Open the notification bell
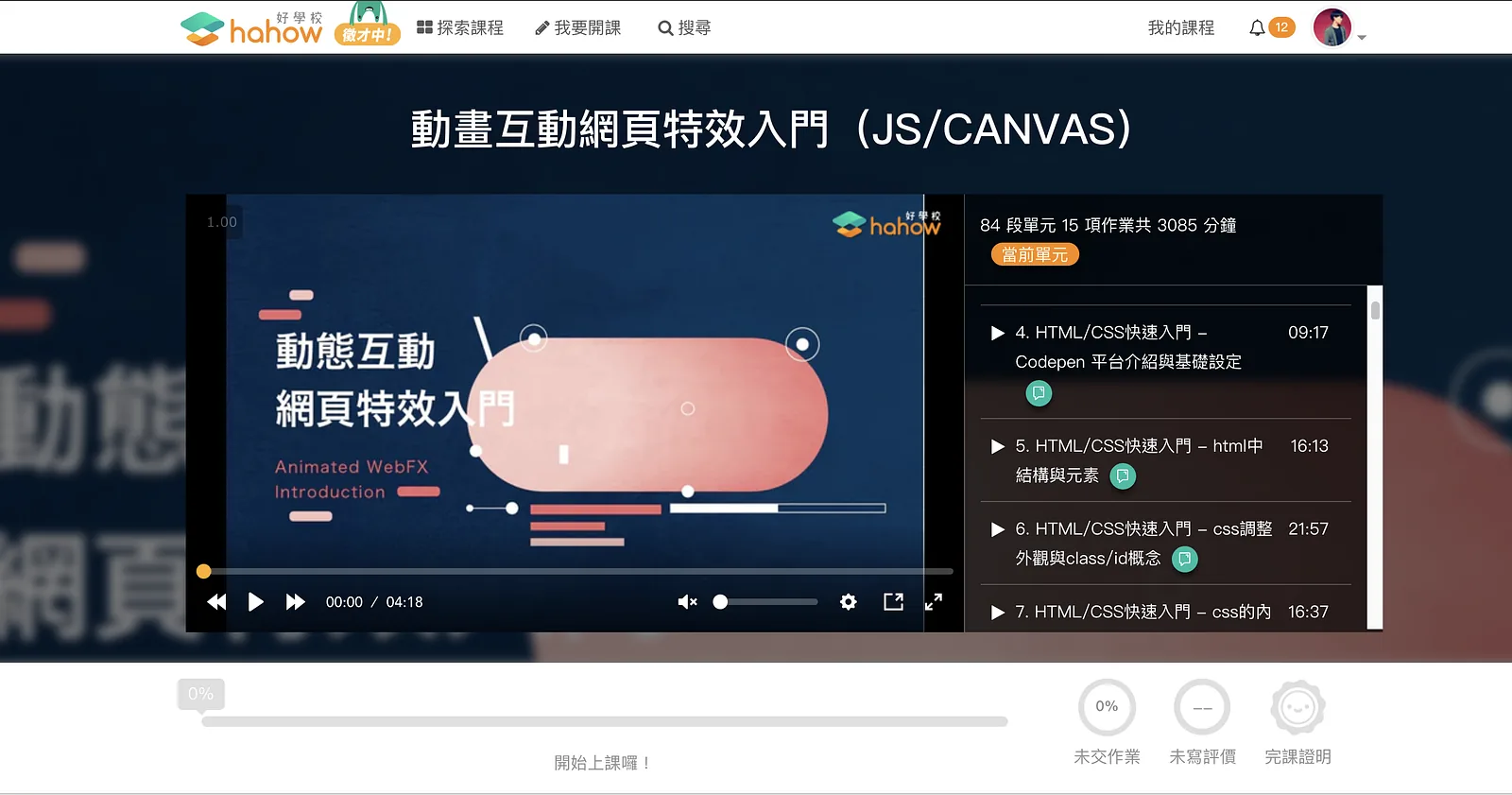This screenshot has height=795, width=1512. point(1257,28)
